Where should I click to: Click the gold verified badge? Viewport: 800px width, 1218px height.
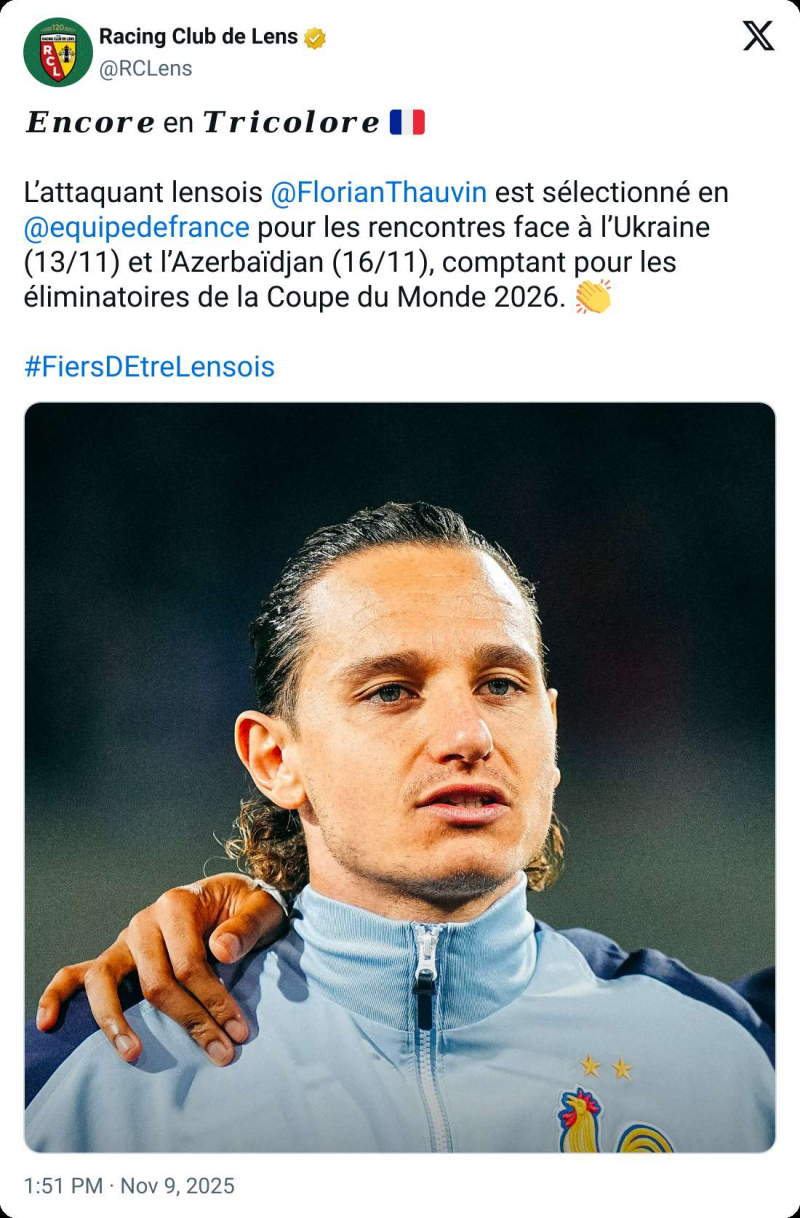tap(316, 38)
